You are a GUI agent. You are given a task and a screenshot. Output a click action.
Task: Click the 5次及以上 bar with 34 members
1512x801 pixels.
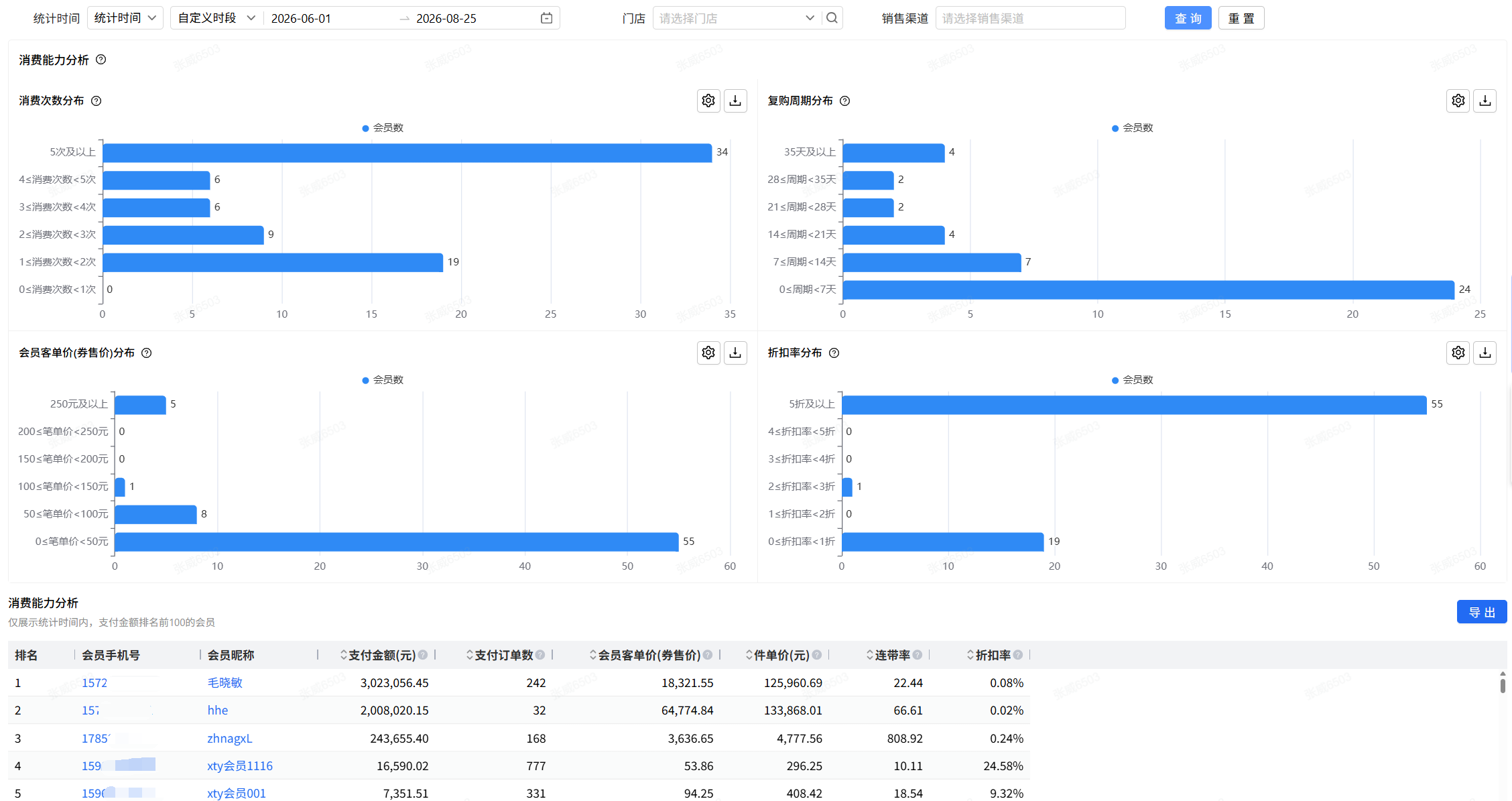click(407, 153)
